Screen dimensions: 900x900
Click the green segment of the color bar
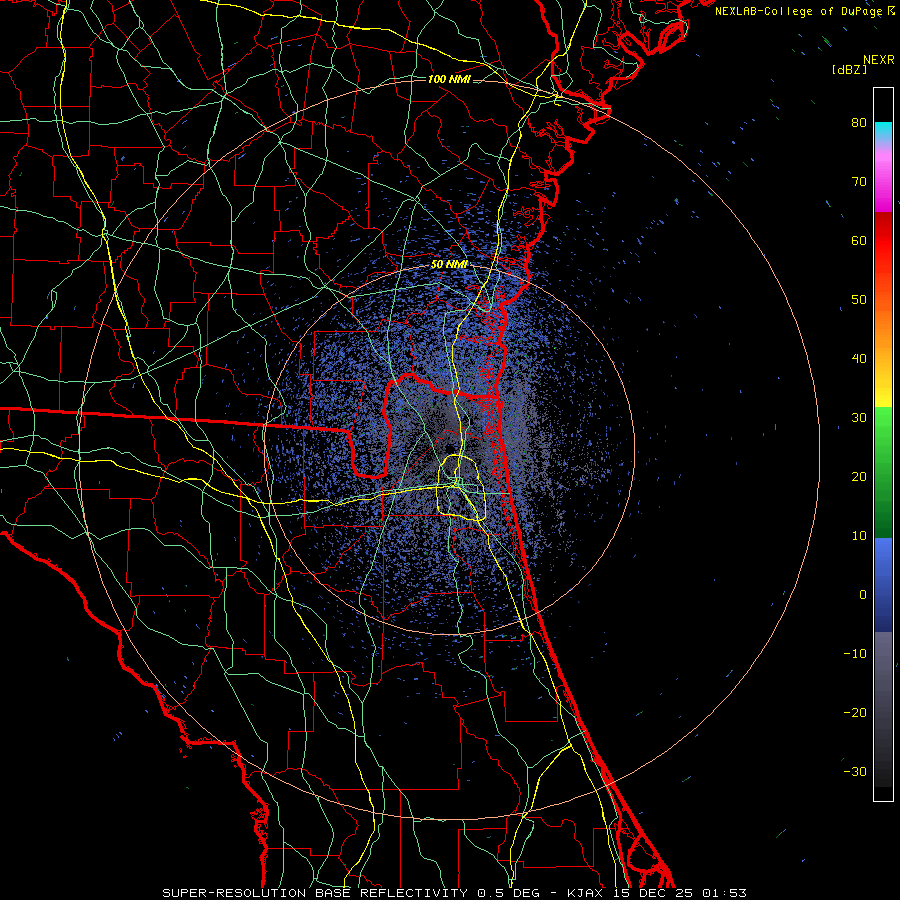(x=883, y=472)
